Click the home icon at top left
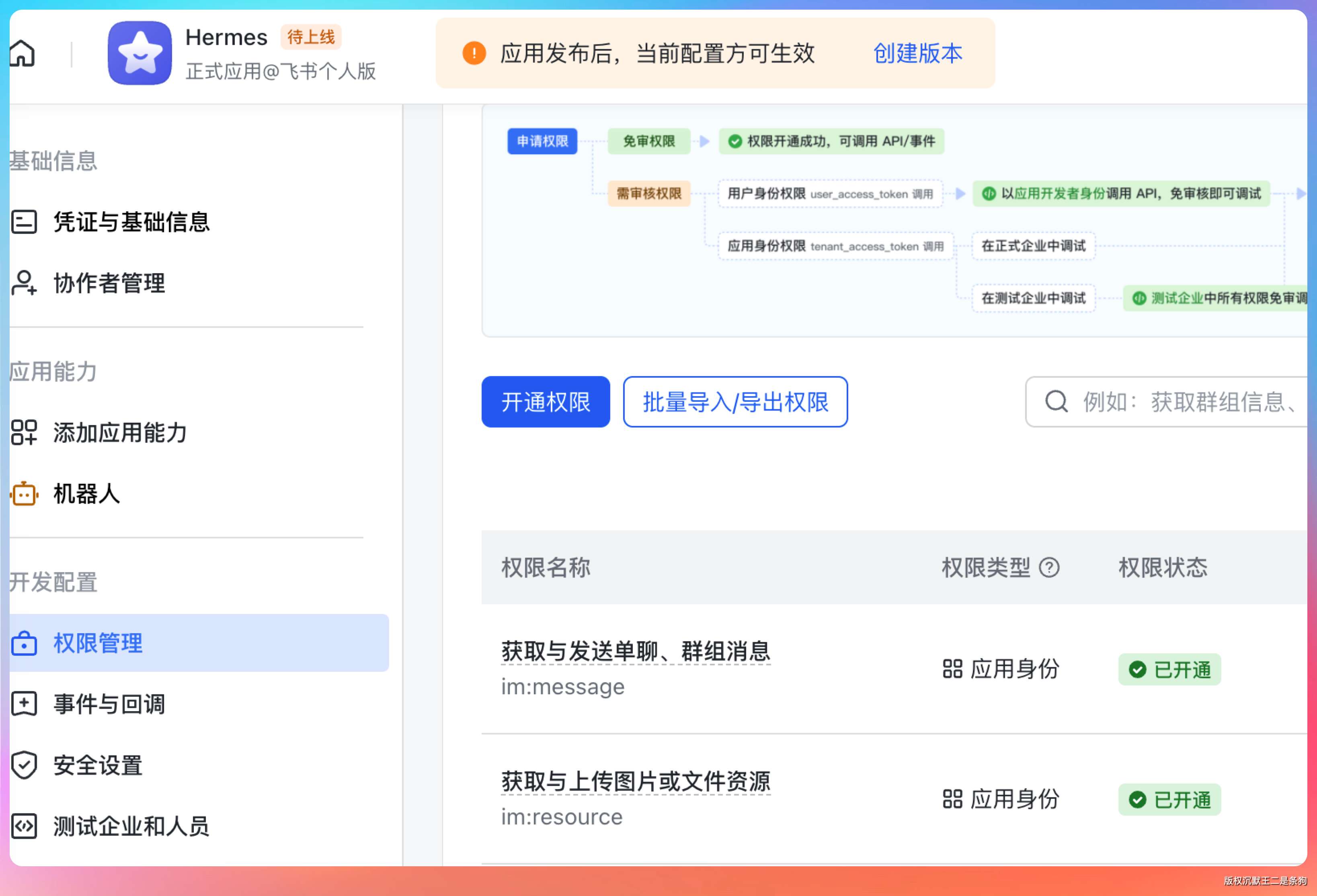Image resolution: width=1317 pixels, height=896 pixels. point(22,54)
